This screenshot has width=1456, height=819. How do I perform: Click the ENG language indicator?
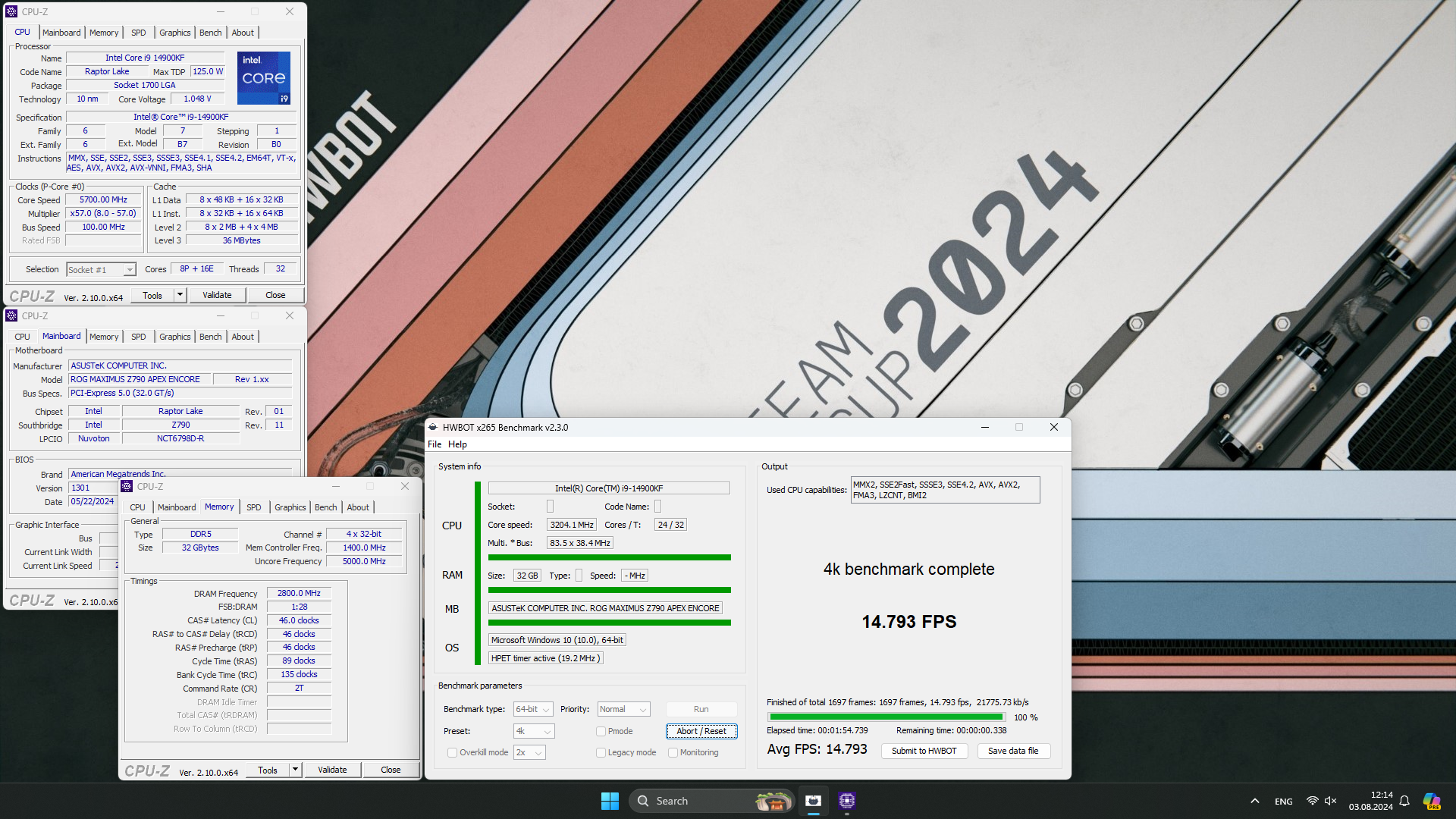[1284, 802]
